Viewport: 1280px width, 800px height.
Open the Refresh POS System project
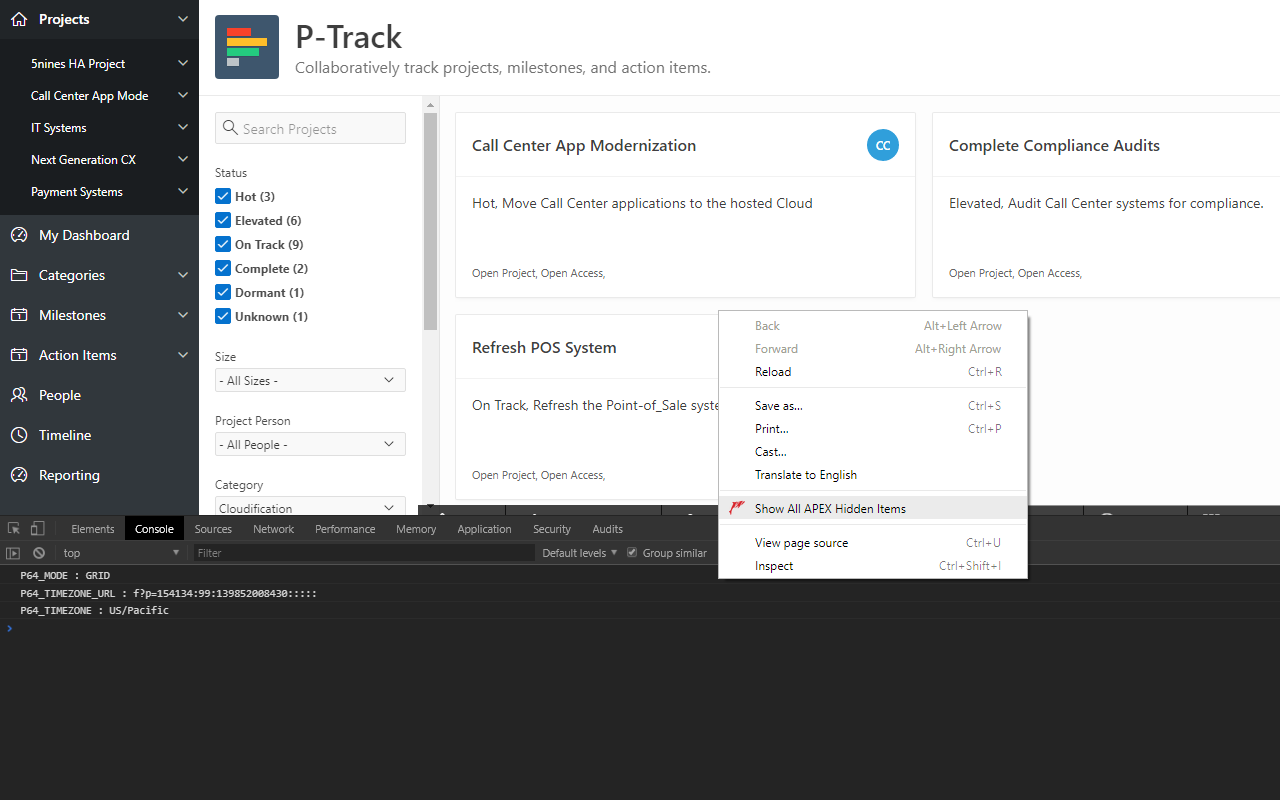(544, 347)
